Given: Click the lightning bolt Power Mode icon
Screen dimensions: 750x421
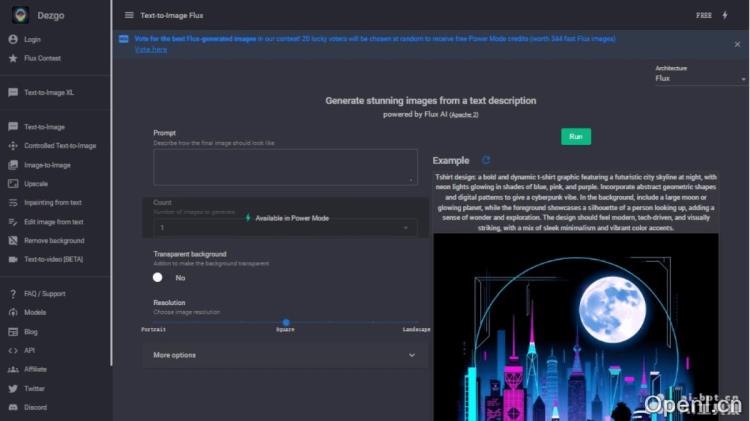Looking at the screenshot, I should (x=725, y=15).
